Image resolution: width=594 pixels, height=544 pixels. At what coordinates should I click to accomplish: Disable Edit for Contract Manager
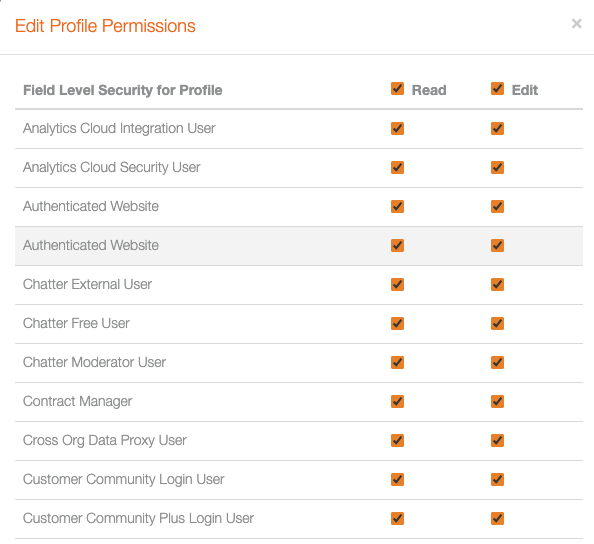(497, 402)
